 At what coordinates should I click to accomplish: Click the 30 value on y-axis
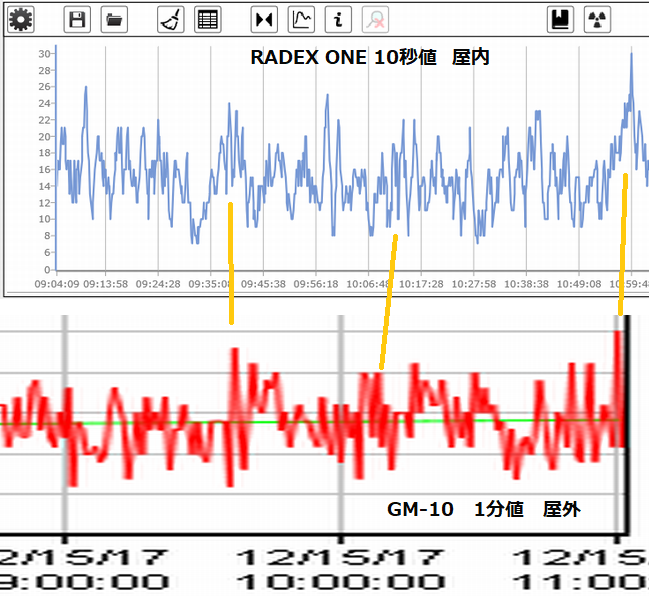tap(44, 54)
